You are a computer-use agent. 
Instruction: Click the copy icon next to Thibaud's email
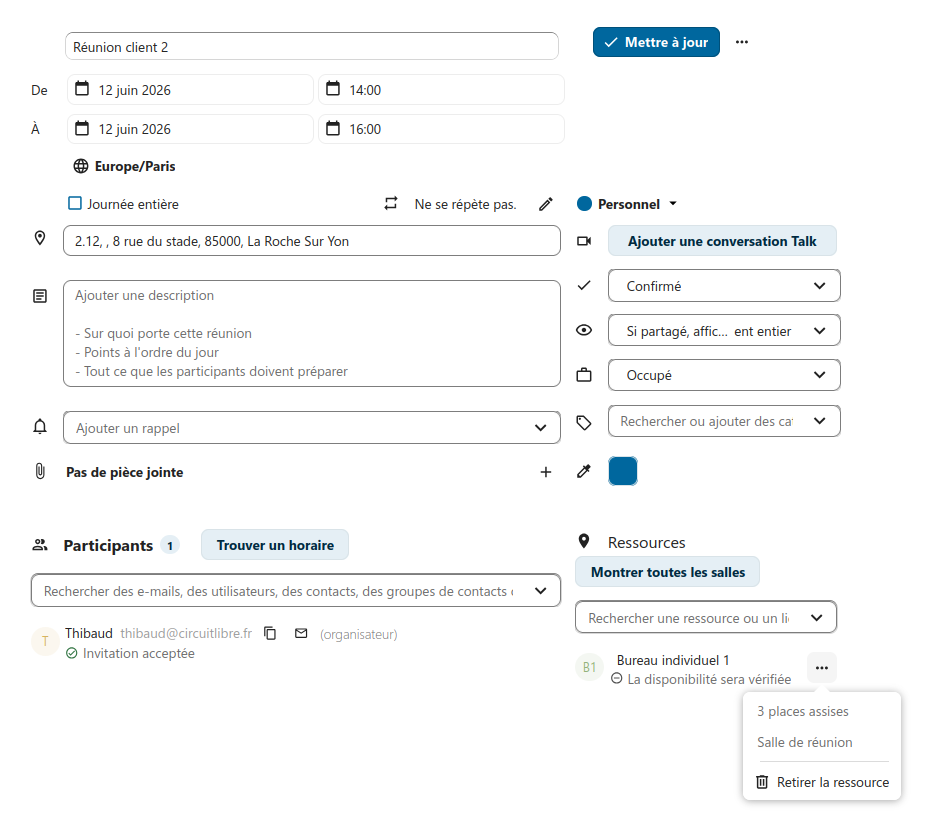tap(270, 633)
